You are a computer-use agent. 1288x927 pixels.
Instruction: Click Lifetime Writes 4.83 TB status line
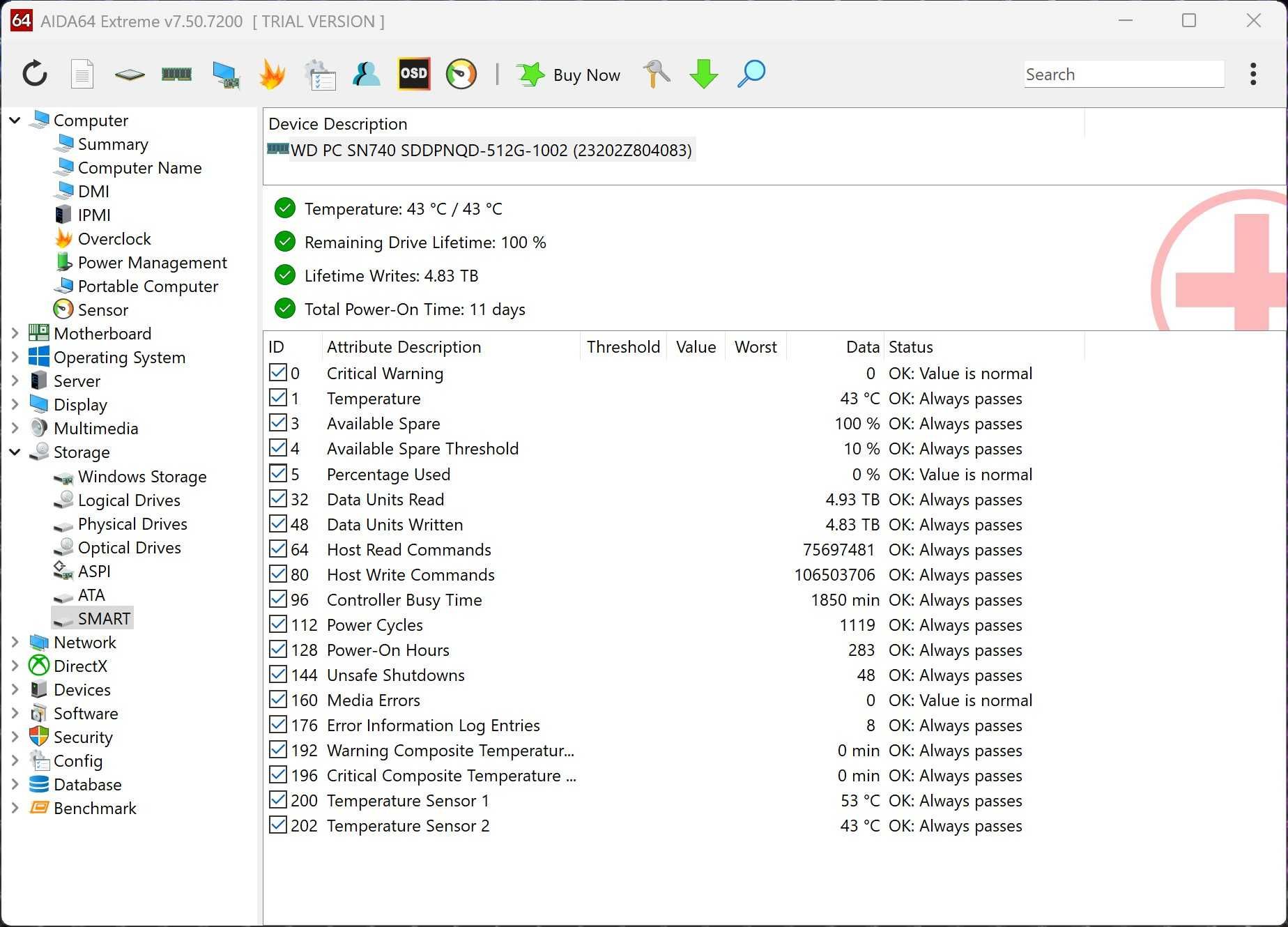(391, 275)
